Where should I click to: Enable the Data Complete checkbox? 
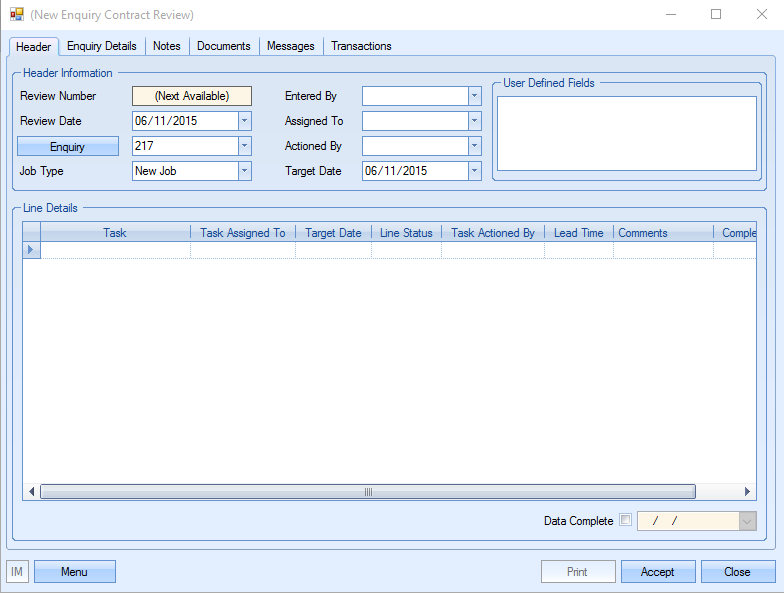[626, 521]
